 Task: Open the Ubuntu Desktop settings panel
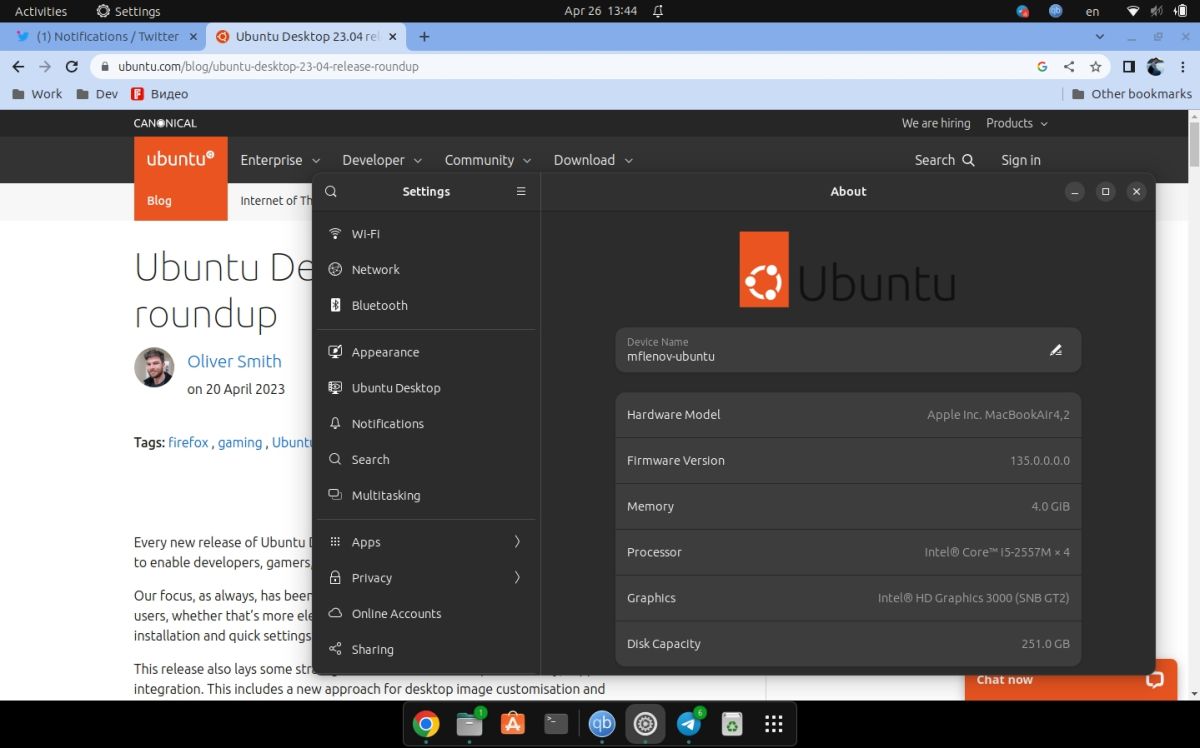coord(426,388)
